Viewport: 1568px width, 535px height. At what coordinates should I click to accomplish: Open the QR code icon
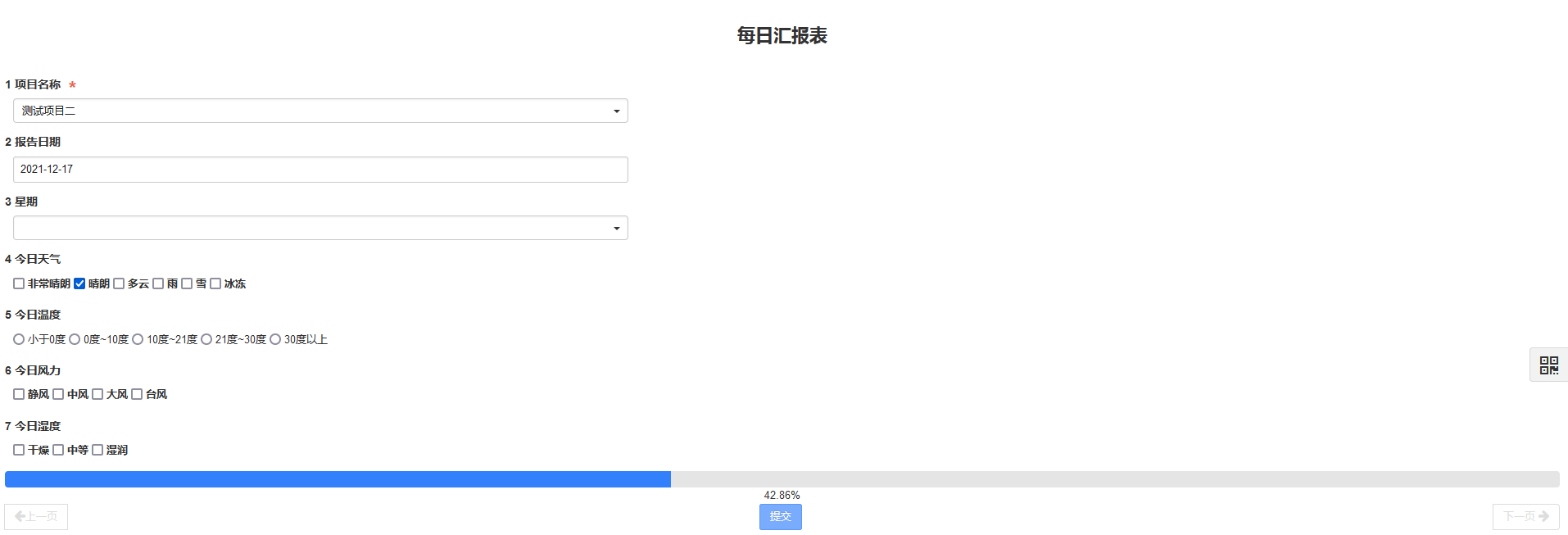pyautogui.click(x=1548, y=365)
